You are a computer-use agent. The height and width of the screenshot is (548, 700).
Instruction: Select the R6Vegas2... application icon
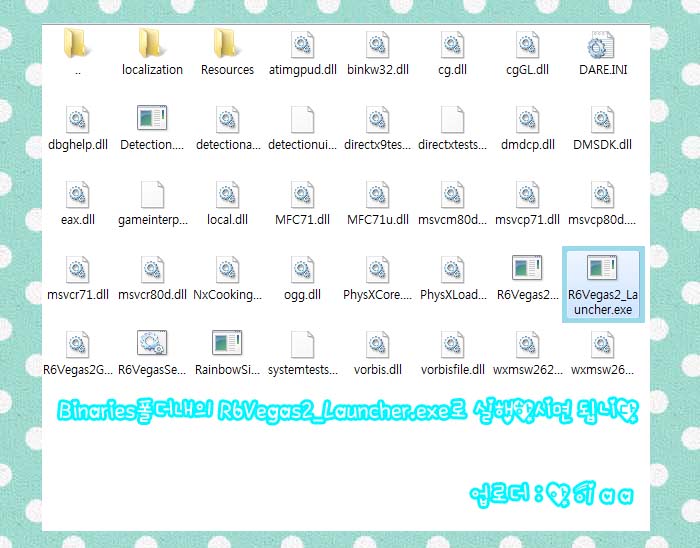527,267
